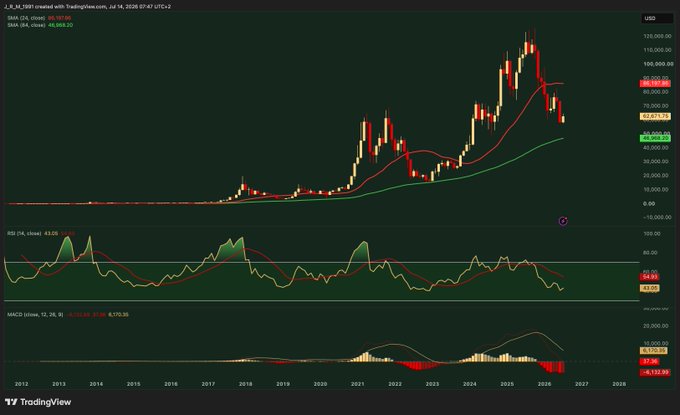The image size is (680, 415).
Task: Click the 2013 year on time axis
Action: [x=59, y=384]
